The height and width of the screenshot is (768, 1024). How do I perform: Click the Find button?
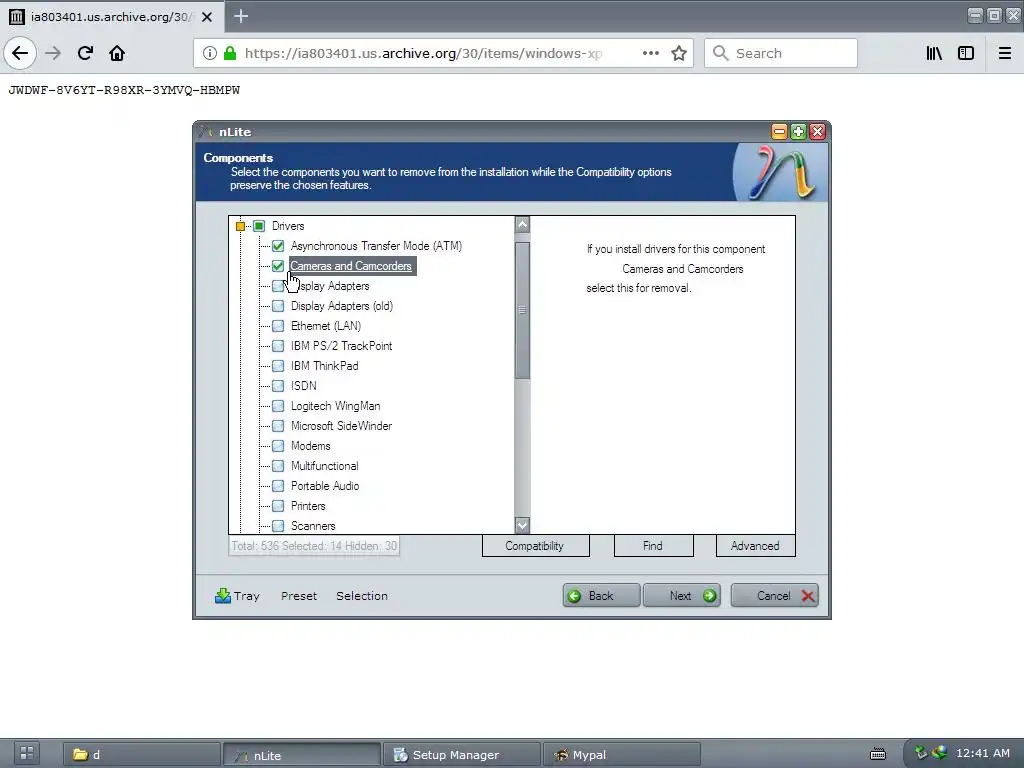654,546
